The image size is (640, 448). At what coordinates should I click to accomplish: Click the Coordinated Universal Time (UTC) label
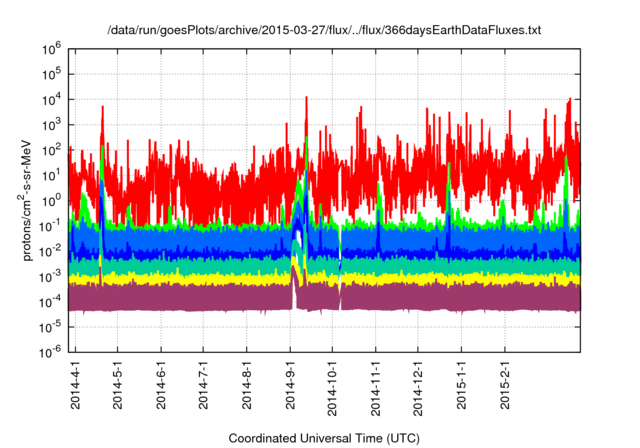point(324,439)
